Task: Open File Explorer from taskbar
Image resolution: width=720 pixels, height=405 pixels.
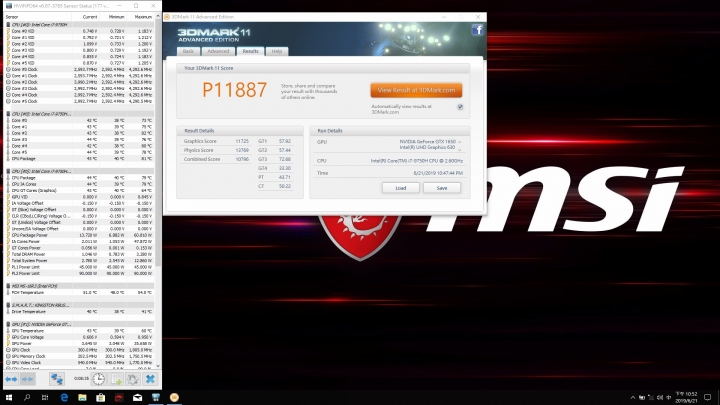Action: click(x=82, y=398)
